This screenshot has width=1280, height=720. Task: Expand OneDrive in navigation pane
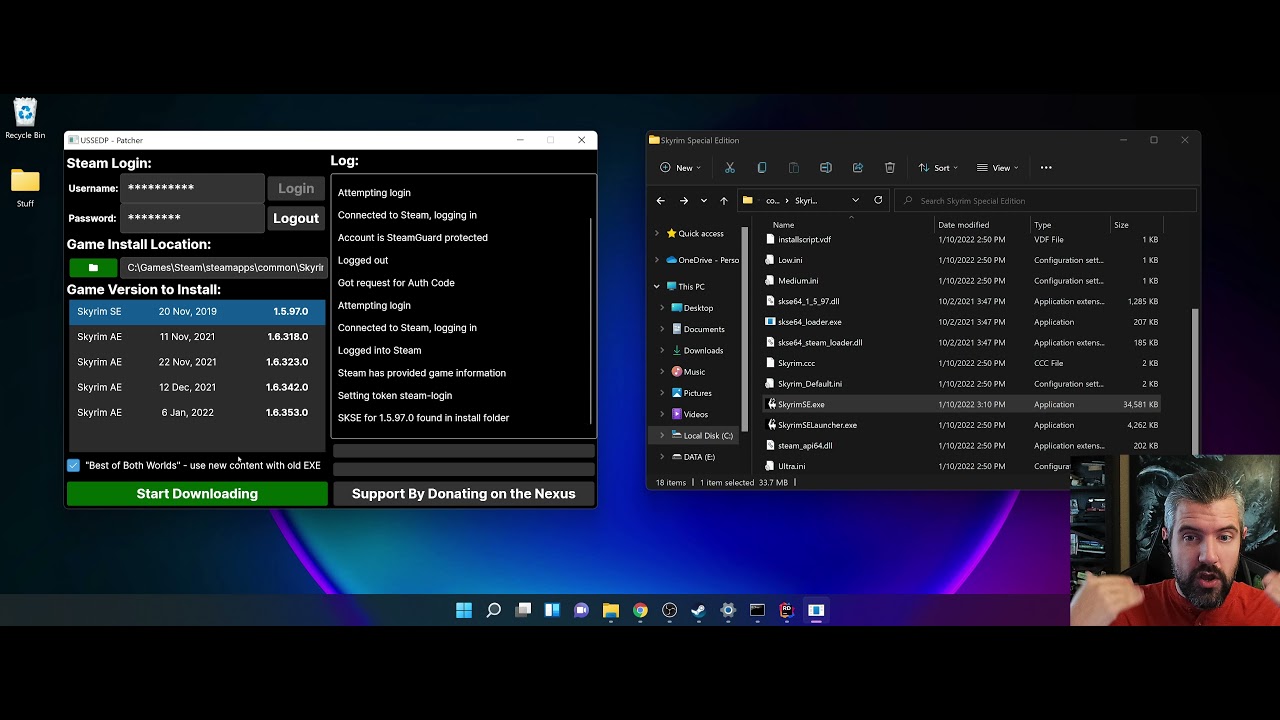click(657, 260)
